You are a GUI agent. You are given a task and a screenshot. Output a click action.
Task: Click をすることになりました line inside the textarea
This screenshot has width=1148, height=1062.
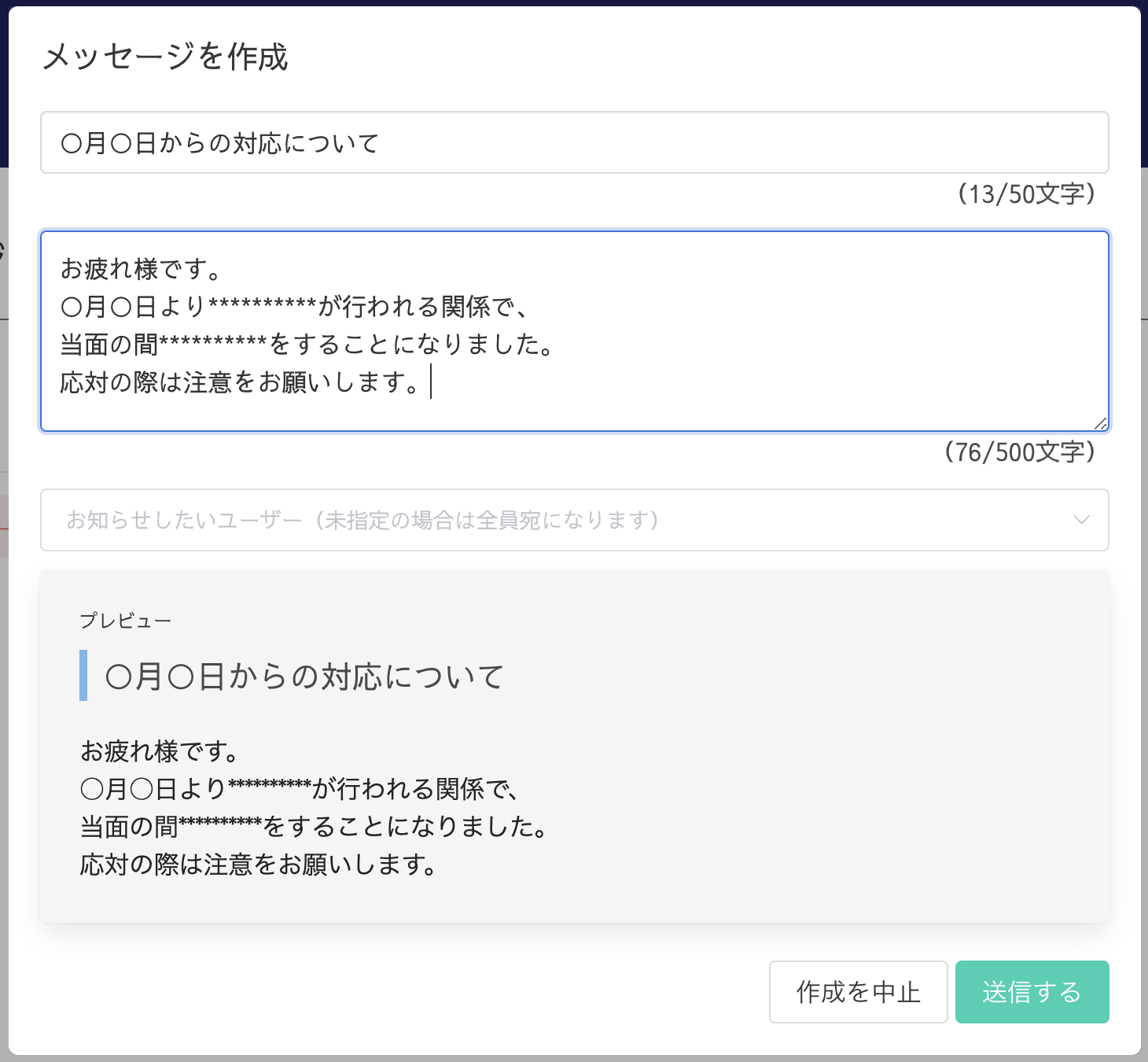[308, 345]
